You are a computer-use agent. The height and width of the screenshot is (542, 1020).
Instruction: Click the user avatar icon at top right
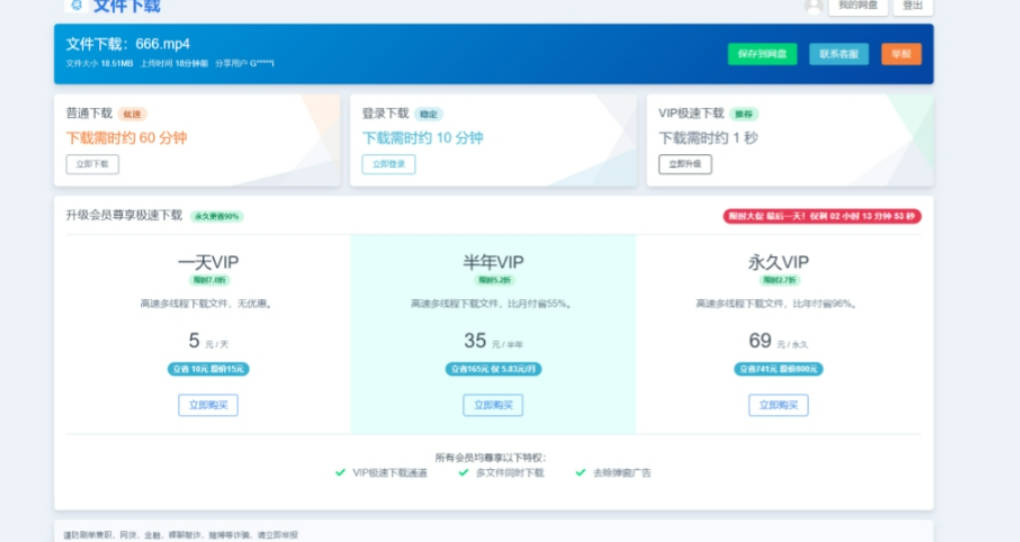click(814, 6)
